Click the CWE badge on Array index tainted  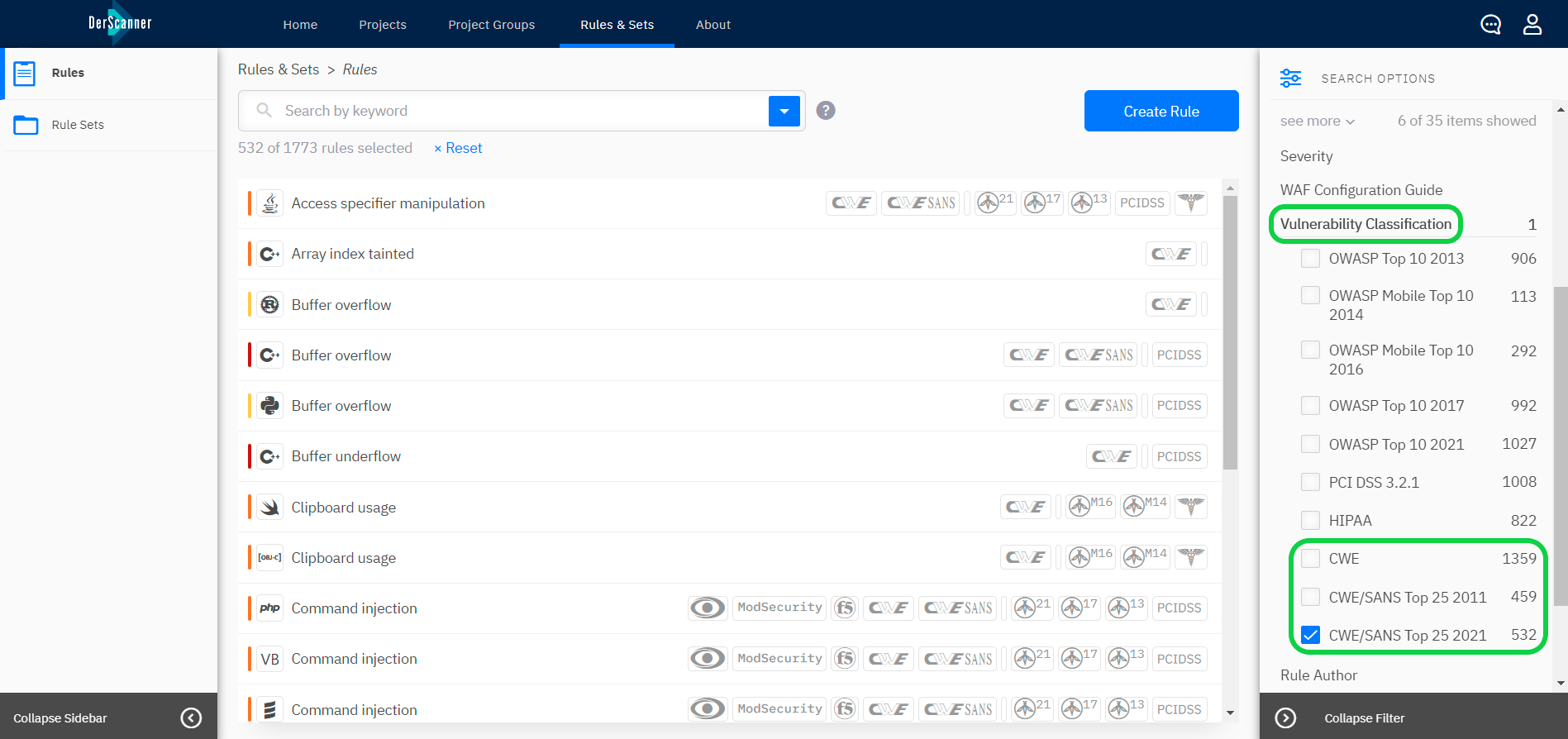click(x=1171, y=254)
